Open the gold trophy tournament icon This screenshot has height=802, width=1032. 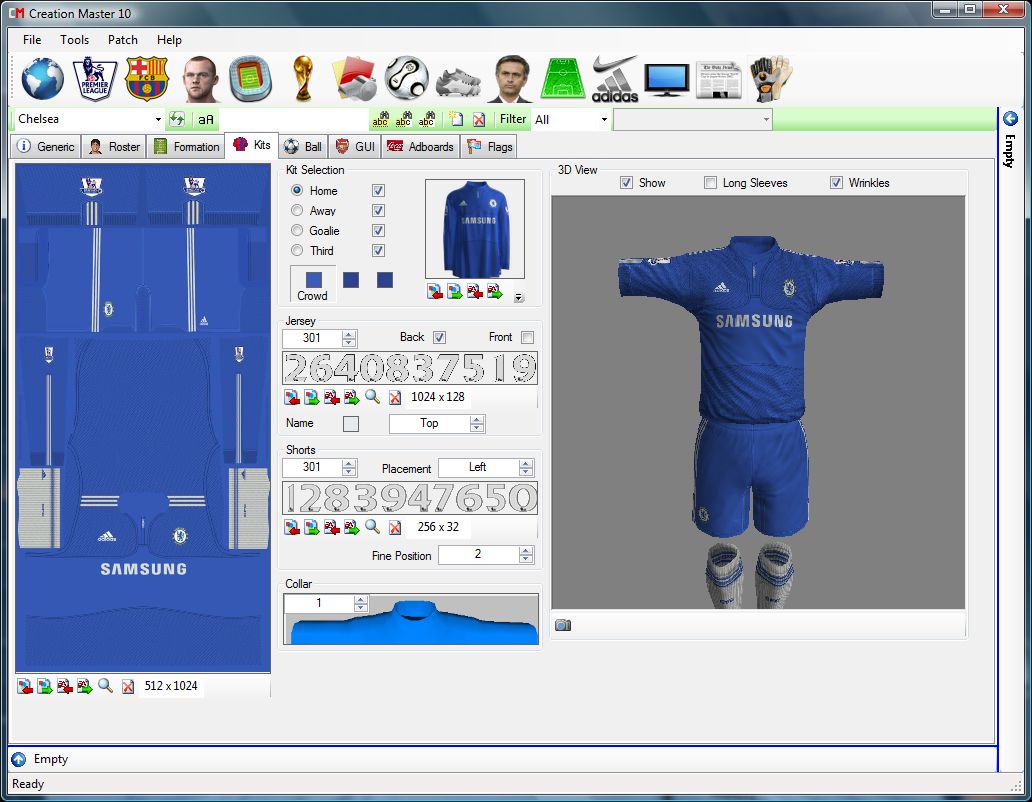[x=303, y=79]
